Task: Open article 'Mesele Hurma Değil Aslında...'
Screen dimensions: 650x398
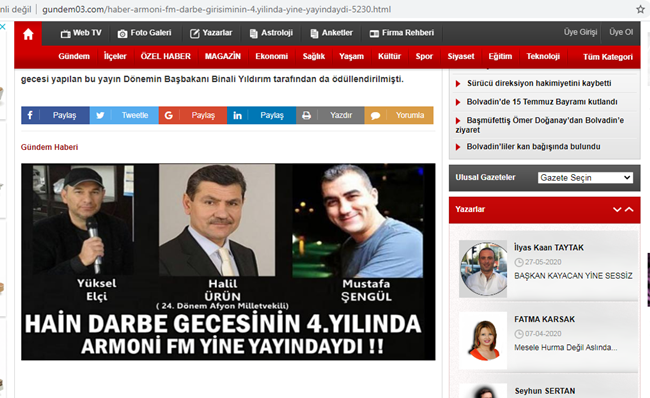Action: (x=565, y=347)
